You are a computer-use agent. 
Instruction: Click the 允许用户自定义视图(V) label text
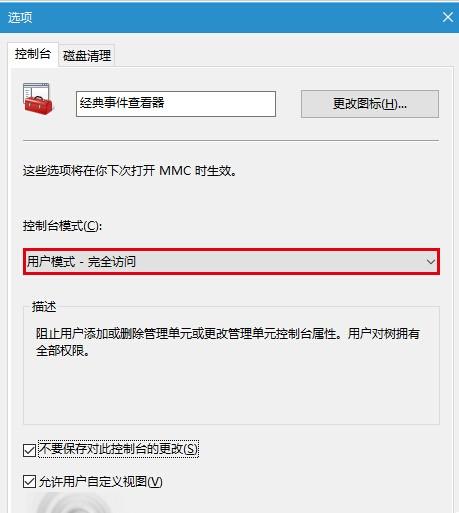tap(101, 481)
